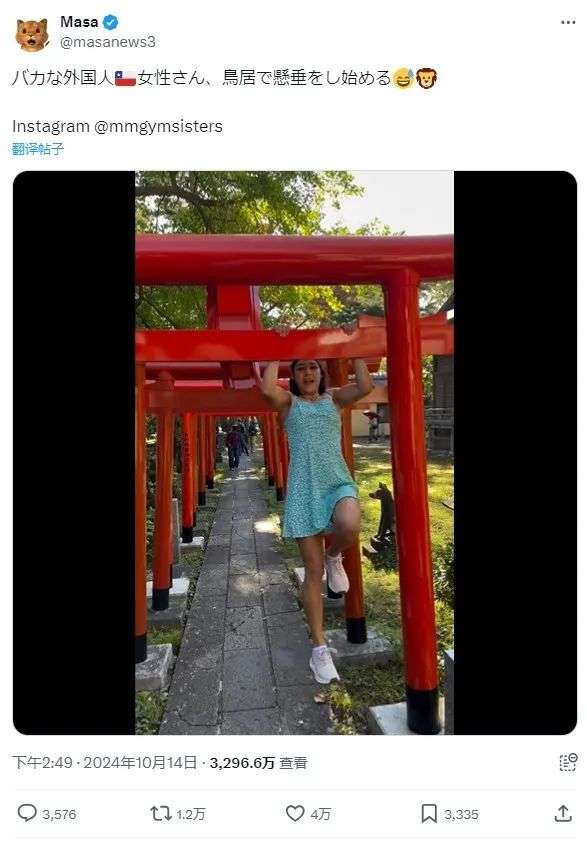
Task: Open Masa's tiger profile avatar
Action: point(32,34)
